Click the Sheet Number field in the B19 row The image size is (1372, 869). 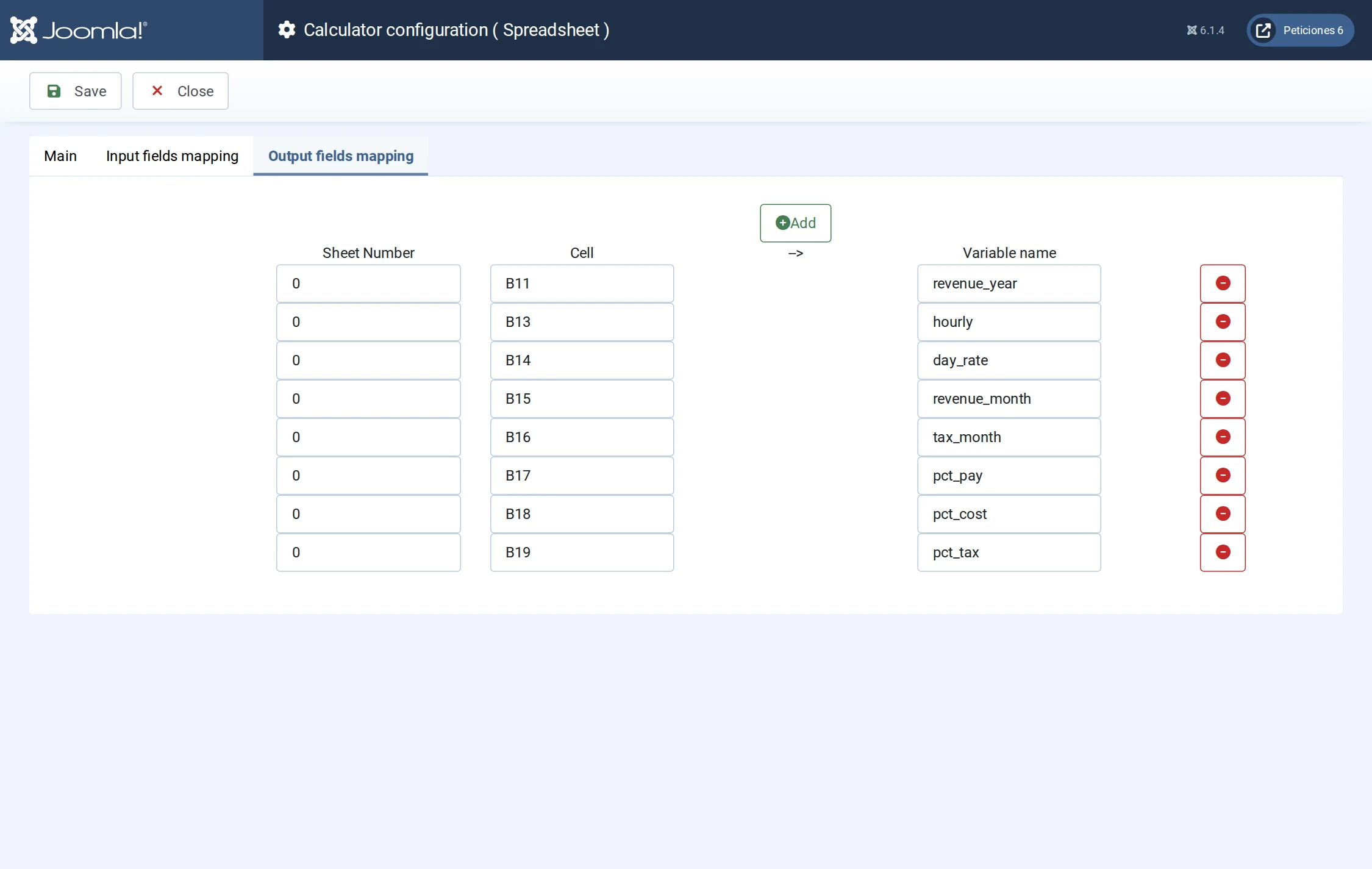pos(368,553)
